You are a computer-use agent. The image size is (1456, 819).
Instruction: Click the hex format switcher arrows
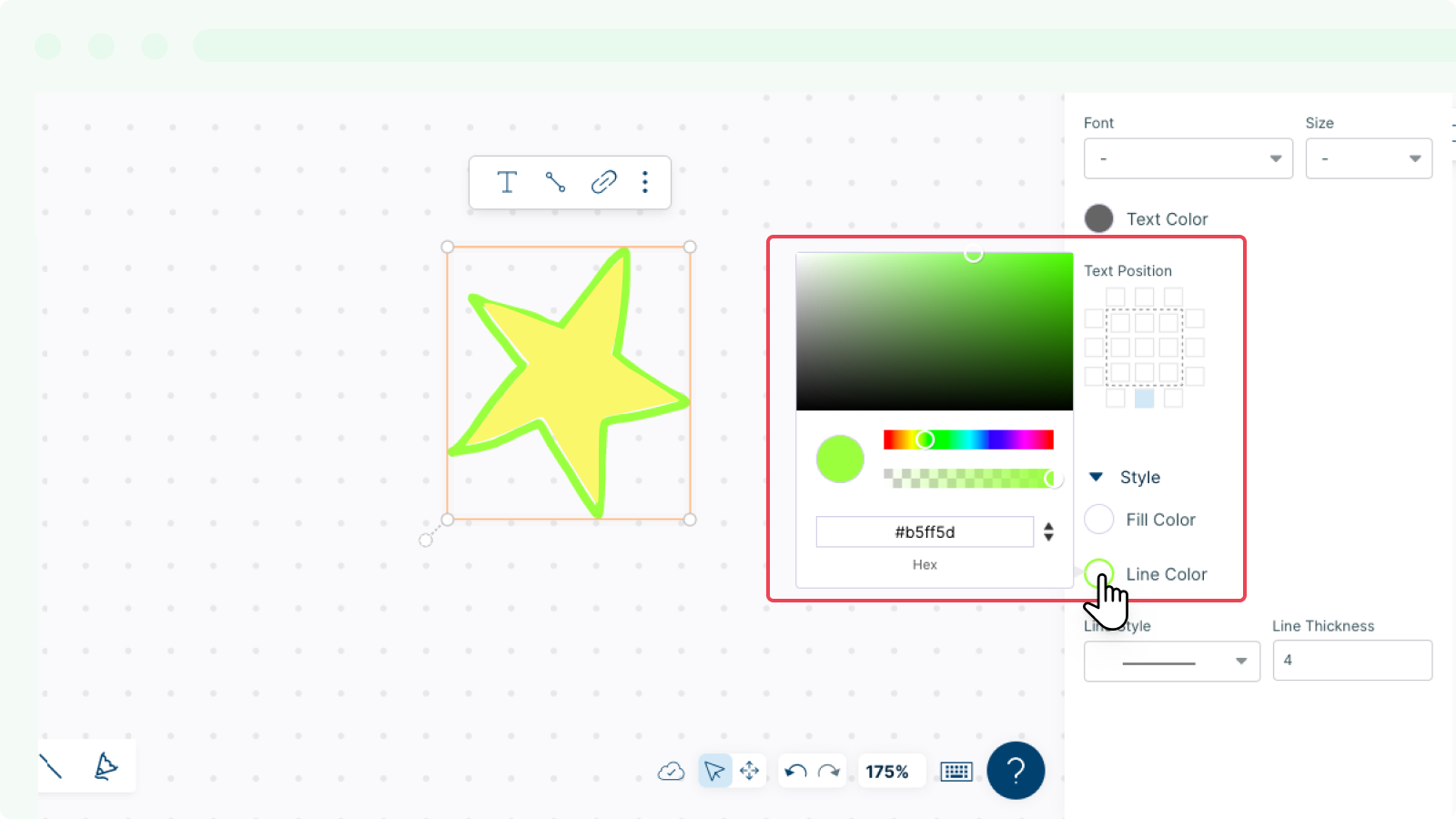(x=1049, y=531)
